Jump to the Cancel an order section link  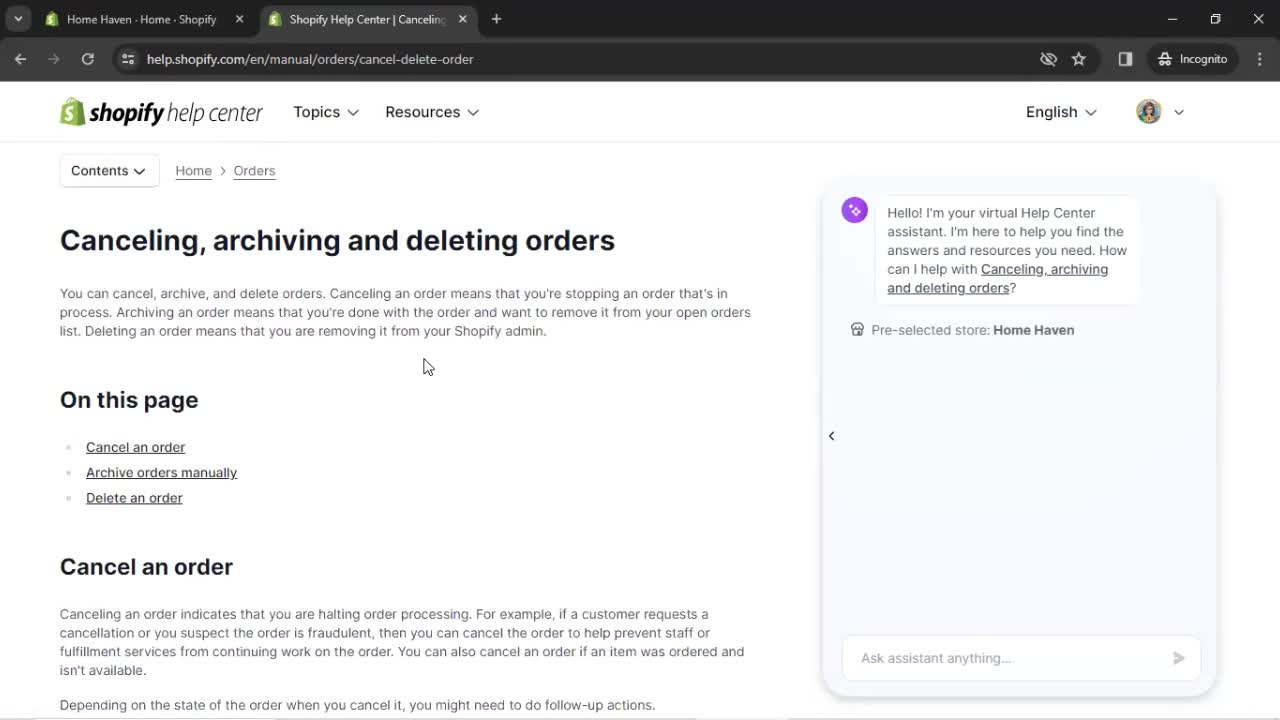pyautogui.click(x=135, y=447)
